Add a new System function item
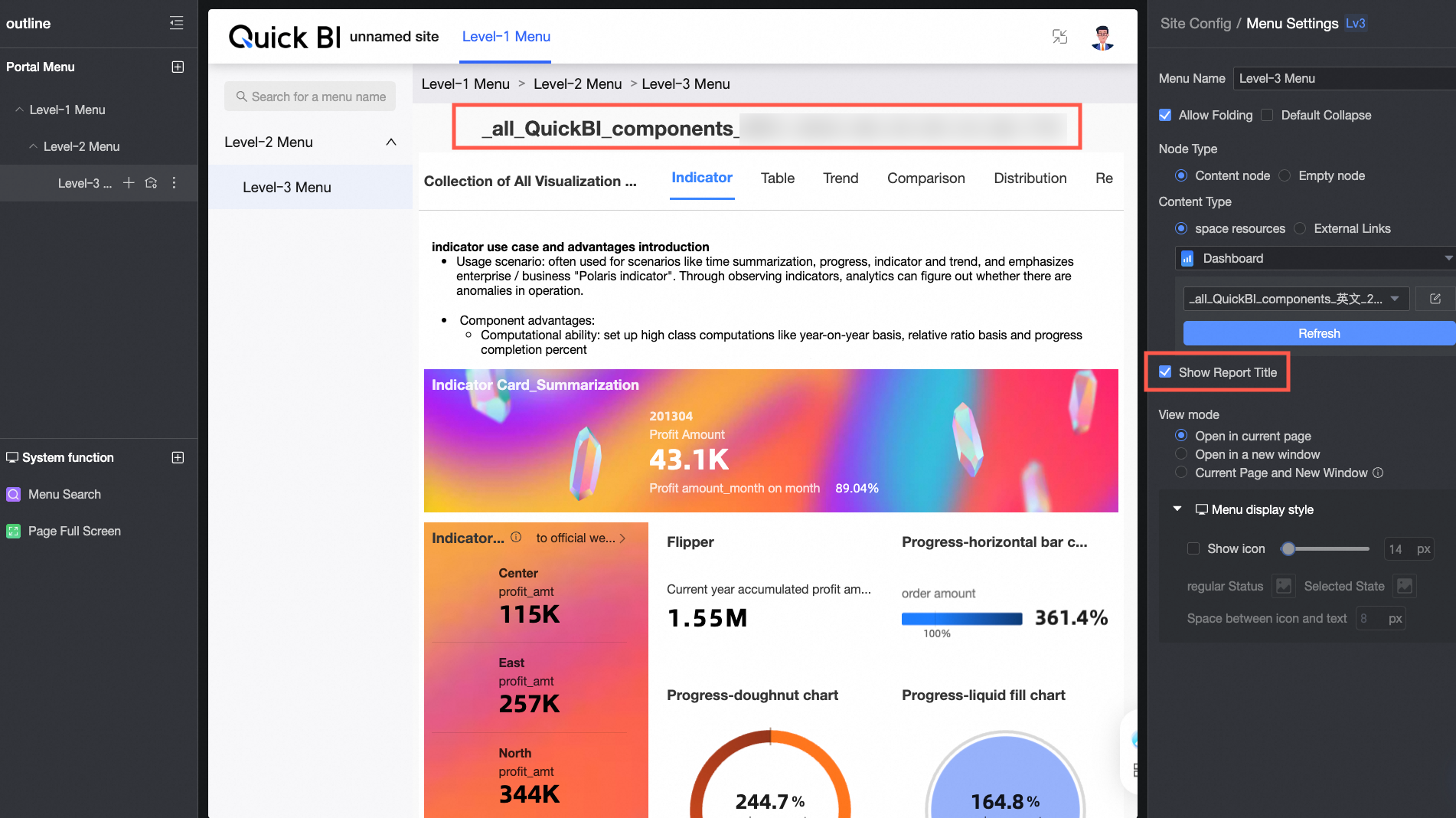The height and width of the screenshot is (818, 1456). pos(178,457)
